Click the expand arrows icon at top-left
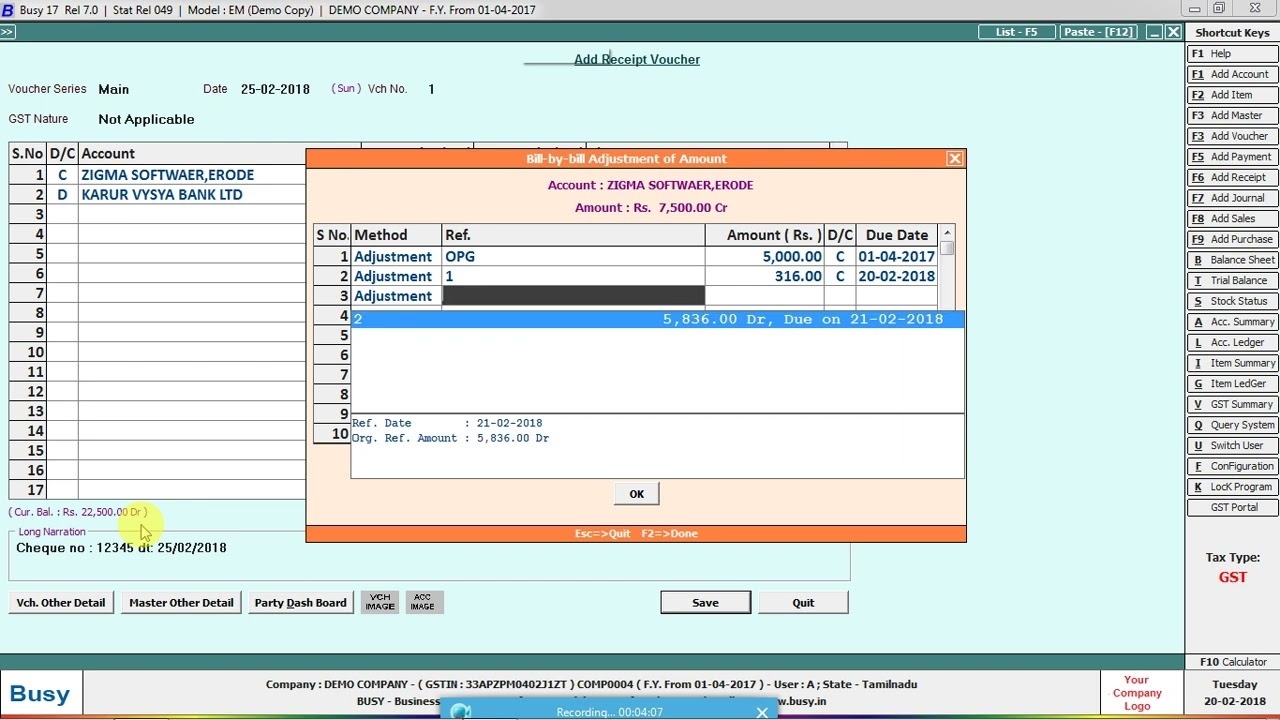The image size is (1280, 720). coord(7,32)
